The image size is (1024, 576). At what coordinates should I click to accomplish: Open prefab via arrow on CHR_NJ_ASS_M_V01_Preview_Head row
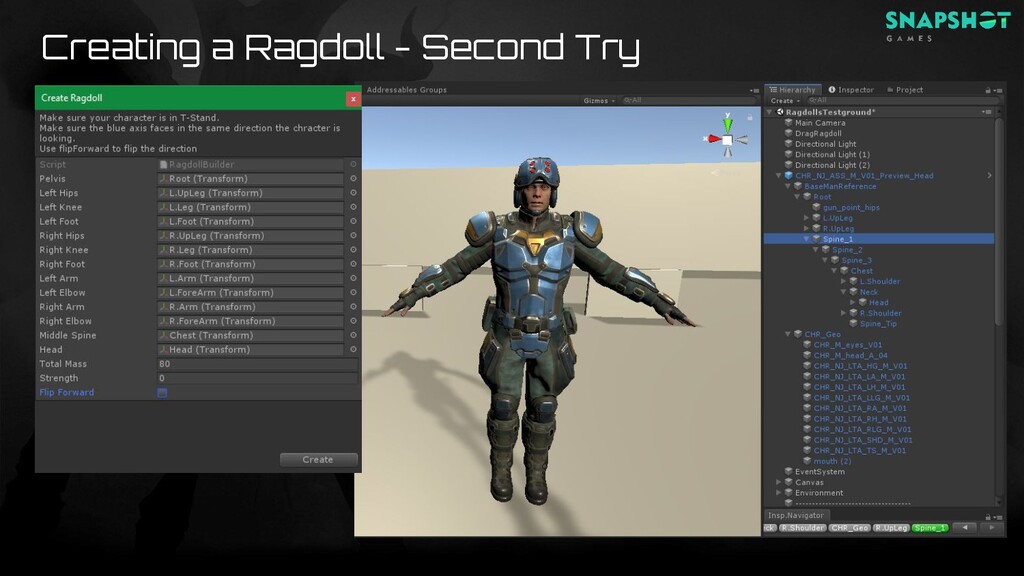[989, 176]
